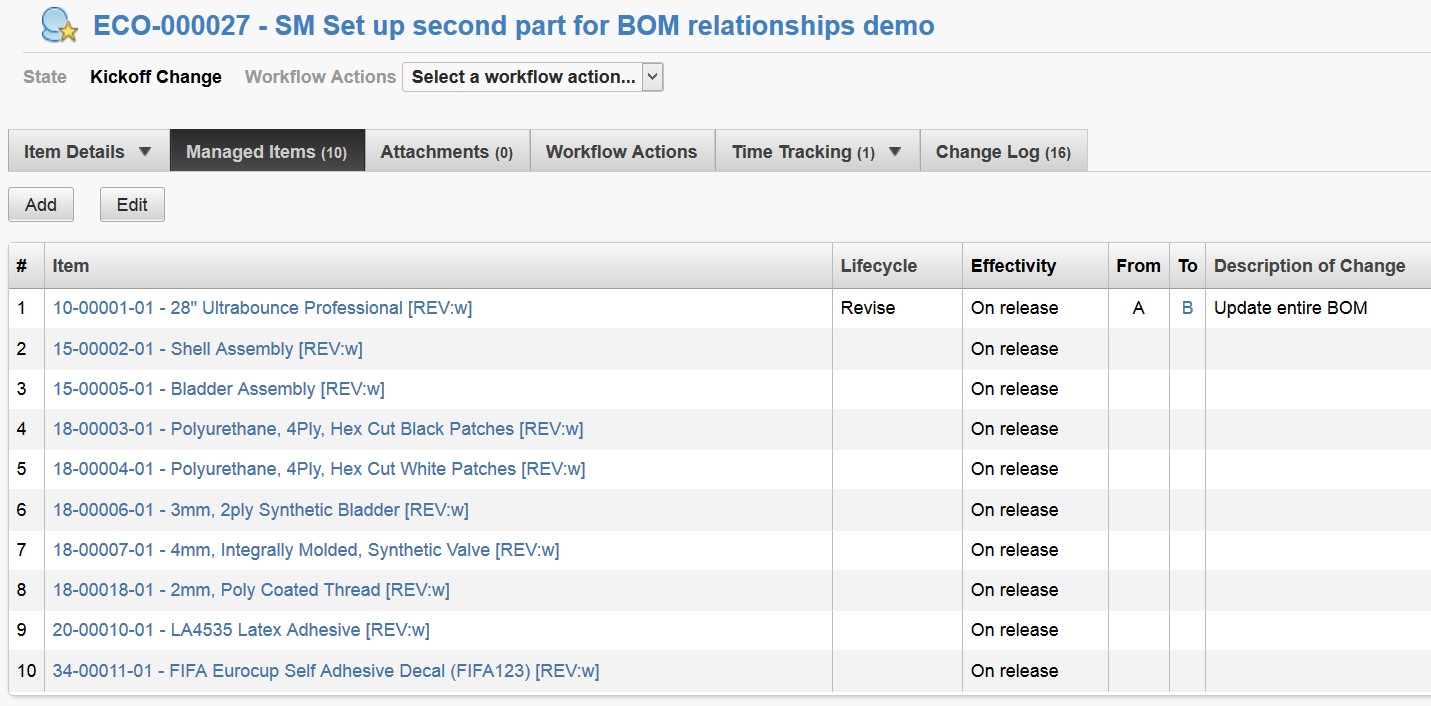The width and height of the screenshot is (1431, 706).
Task: Click the Item column header
Action: [x=70, y=266]
